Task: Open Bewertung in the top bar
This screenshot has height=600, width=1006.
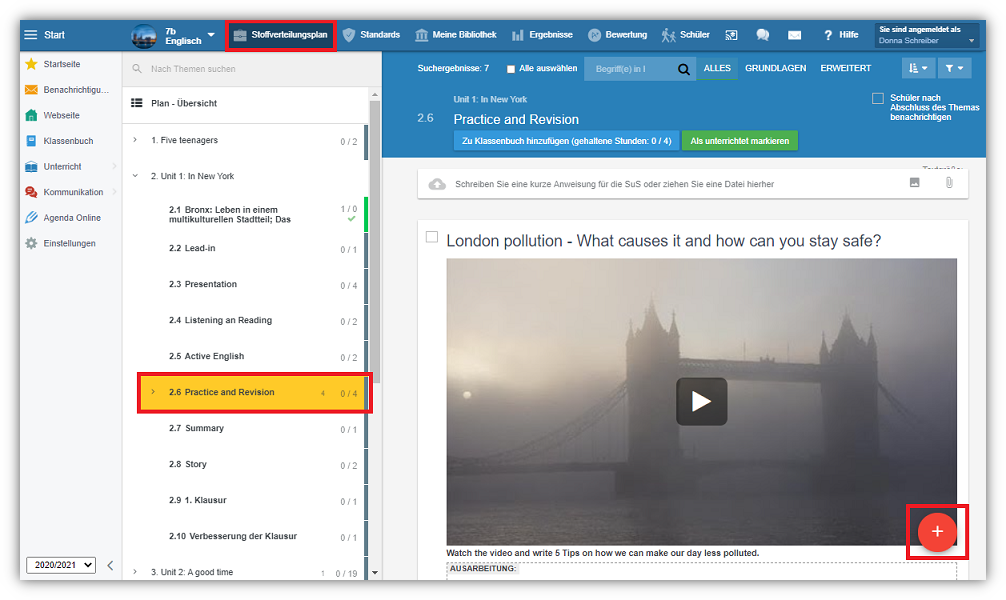Action: point(618,35)
